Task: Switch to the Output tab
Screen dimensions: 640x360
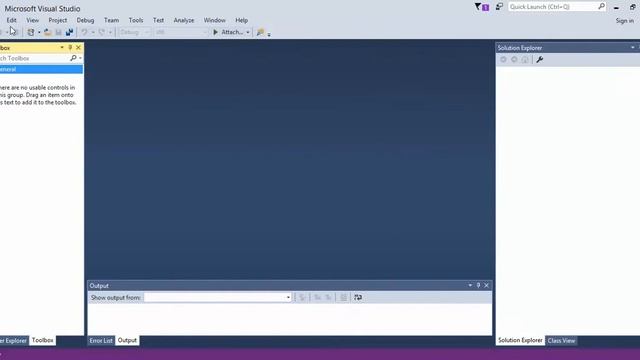Action: tap(127, 340)
